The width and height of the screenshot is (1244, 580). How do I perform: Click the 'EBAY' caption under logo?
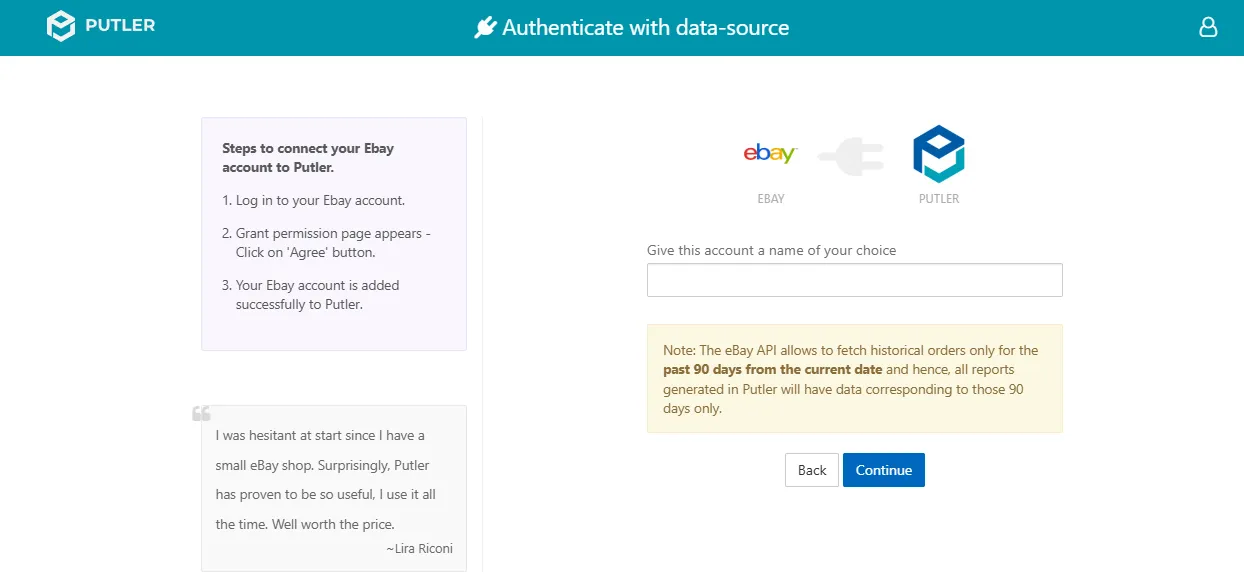(x=771, y=199)
